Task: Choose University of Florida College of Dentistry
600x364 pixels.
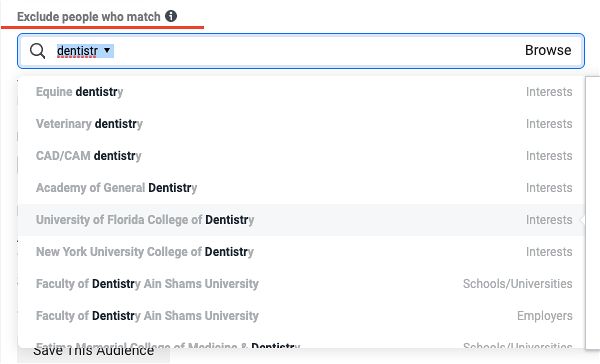Action: pyautogui.click(x=301, y=220)
